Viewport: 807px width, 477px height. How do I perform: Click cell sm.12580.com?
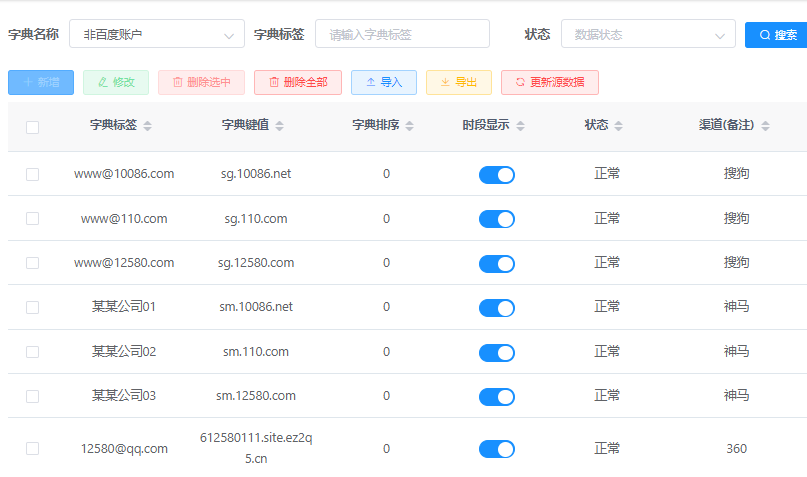point(256,396)
